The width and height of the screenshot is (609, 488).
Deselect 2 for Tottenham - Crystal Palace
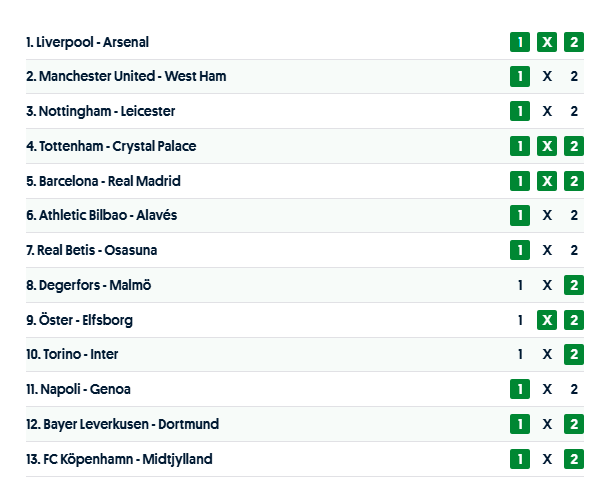point(574,146)
